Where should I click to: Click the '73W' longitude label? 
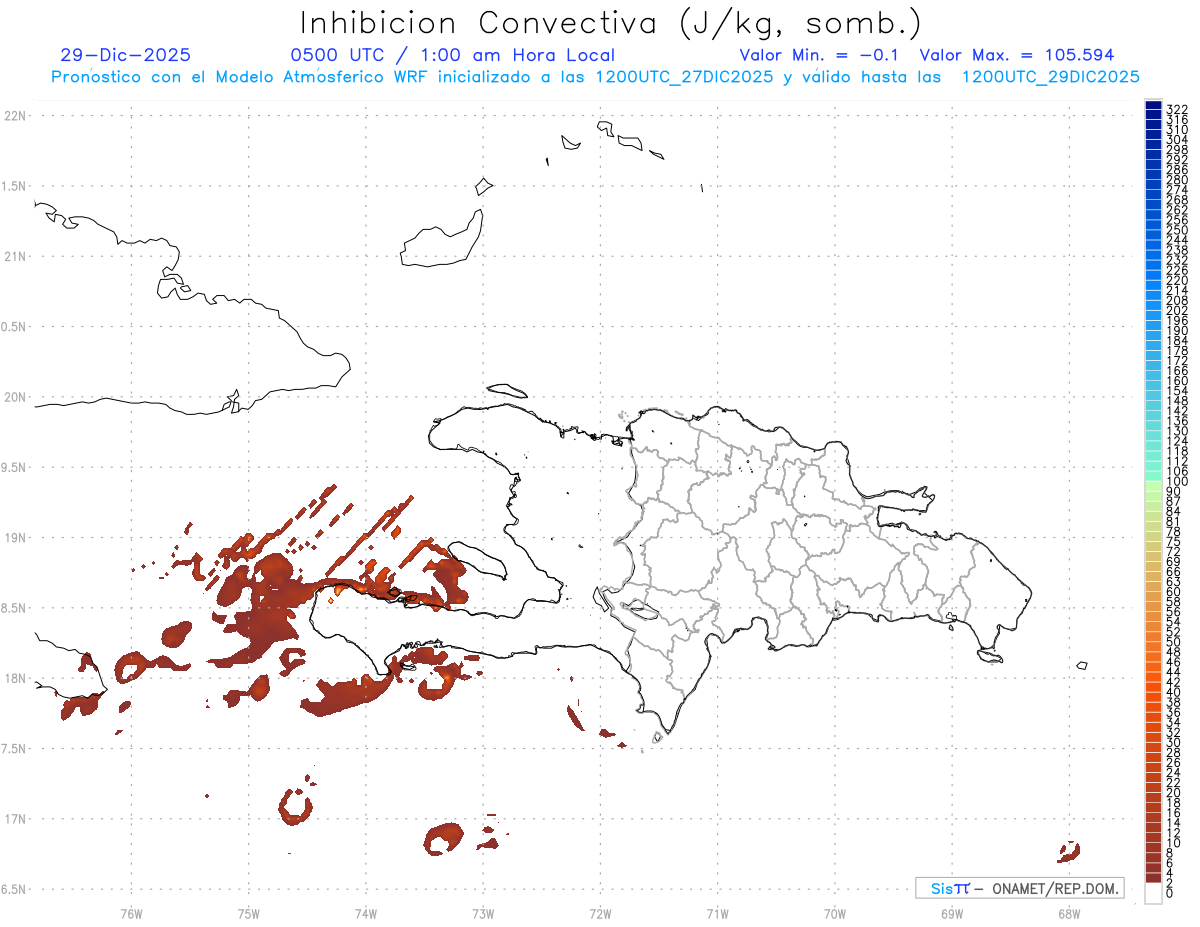483,913
